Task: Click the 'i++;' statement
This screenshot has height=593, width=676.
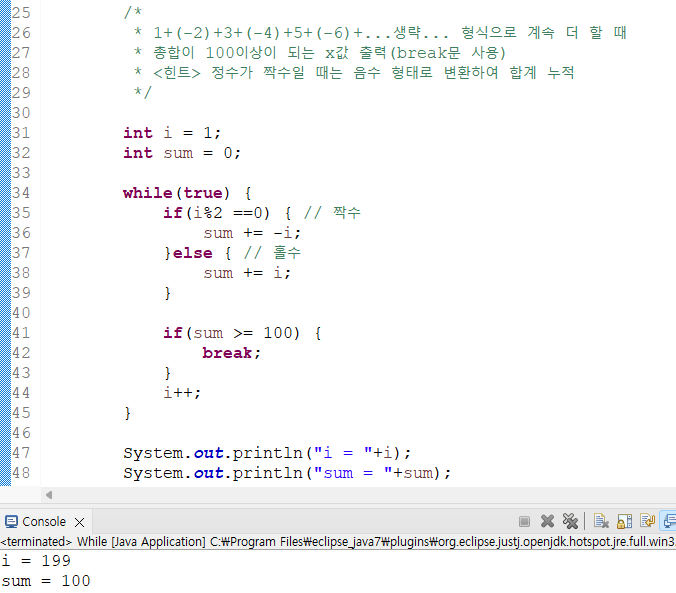Action: tap(182, 393)
